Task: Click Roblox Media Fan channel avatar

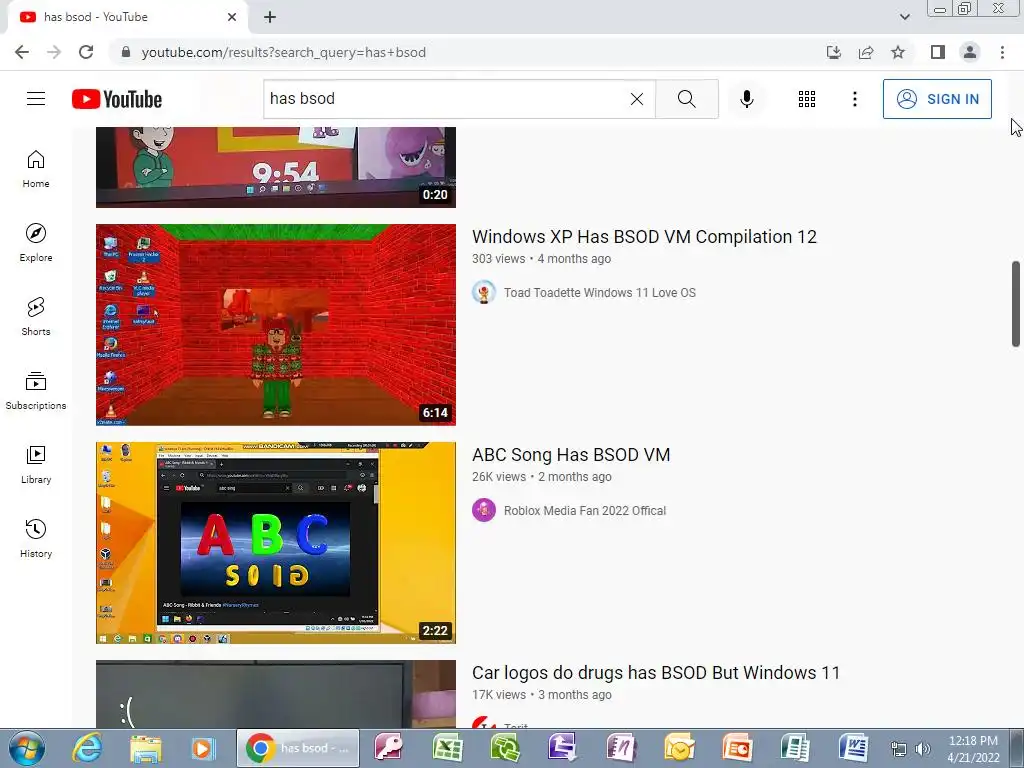Action: [x=484, y=510]
